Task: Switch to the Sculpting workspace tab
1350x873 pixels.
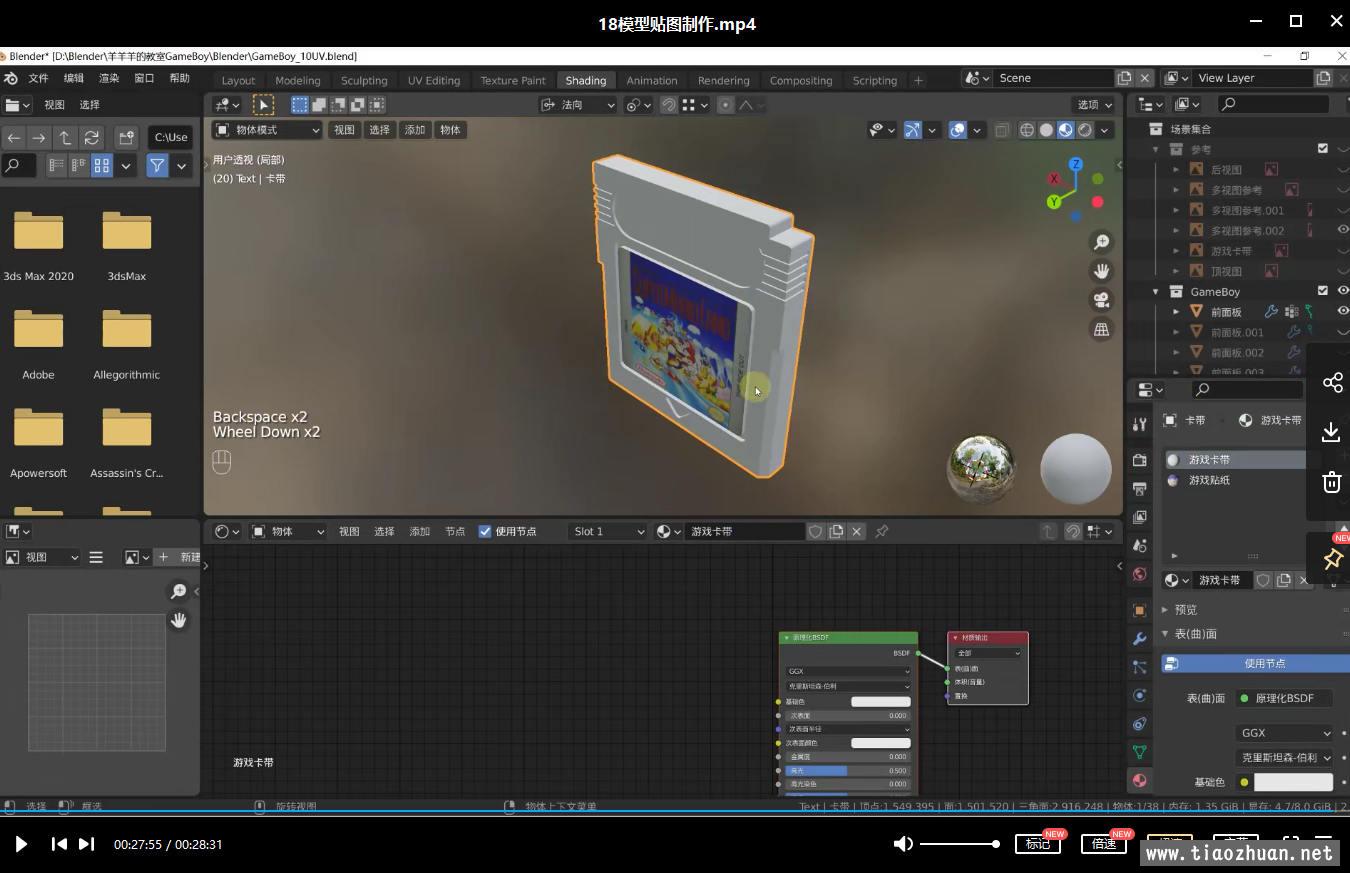Action: click(364, 80)
